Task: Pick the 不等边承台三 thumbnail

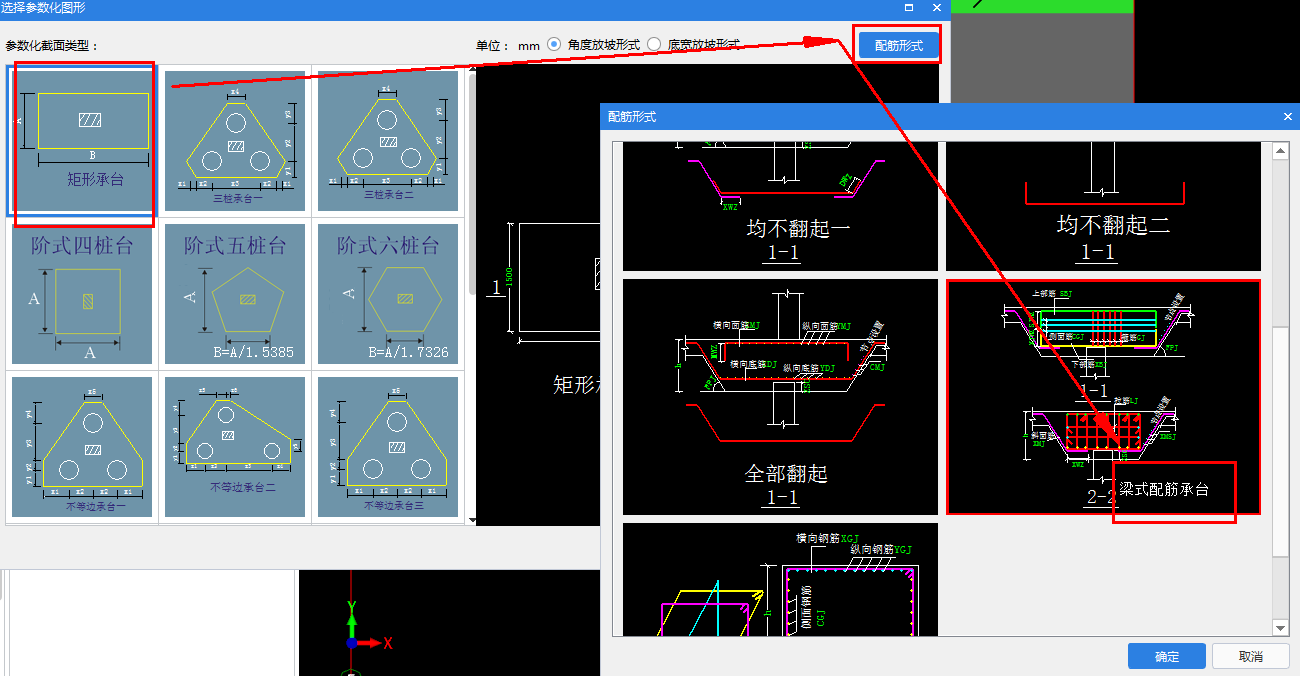Action: pos(388,446)
